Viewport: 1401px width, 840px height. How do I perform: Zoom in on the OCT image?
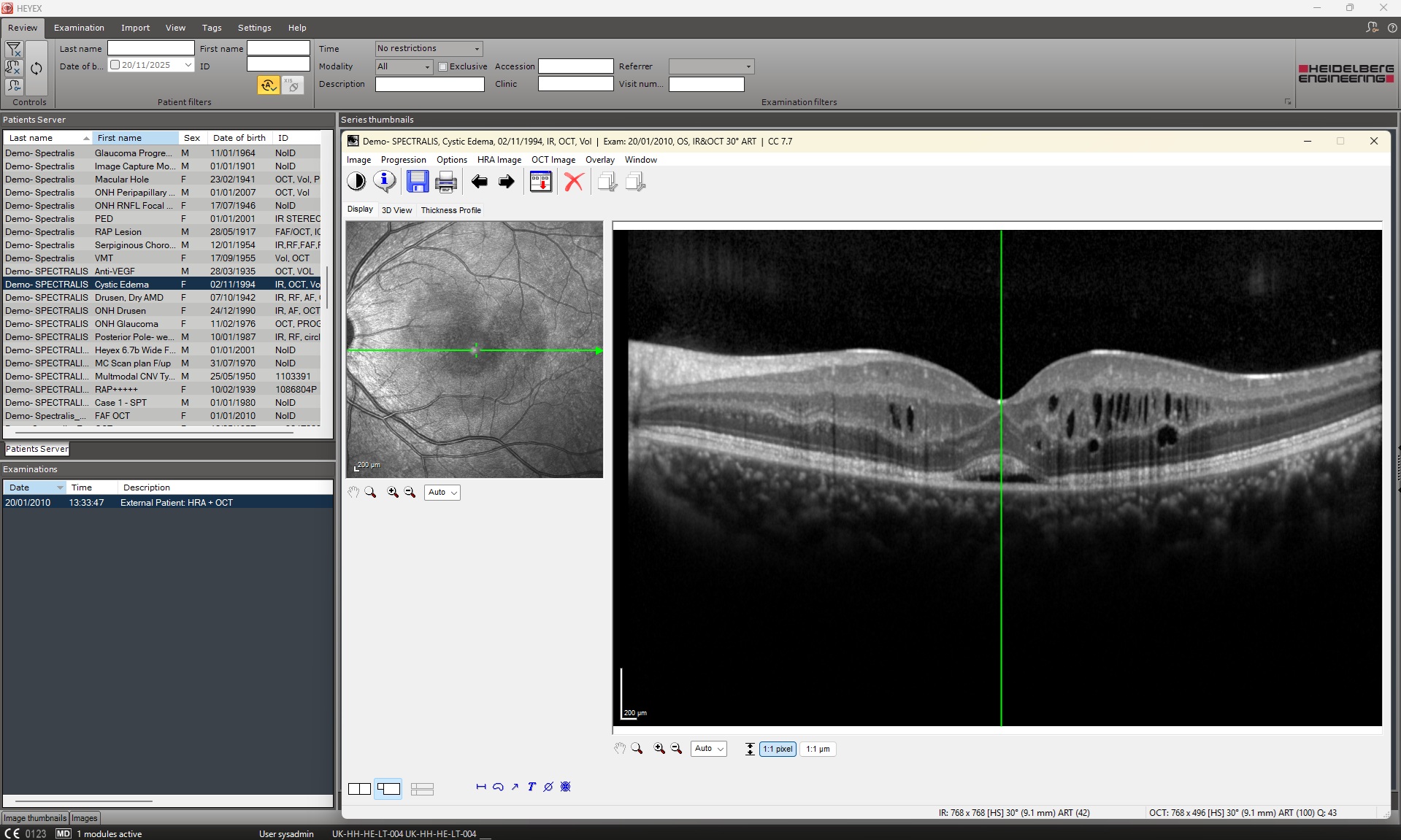(659, 749)
